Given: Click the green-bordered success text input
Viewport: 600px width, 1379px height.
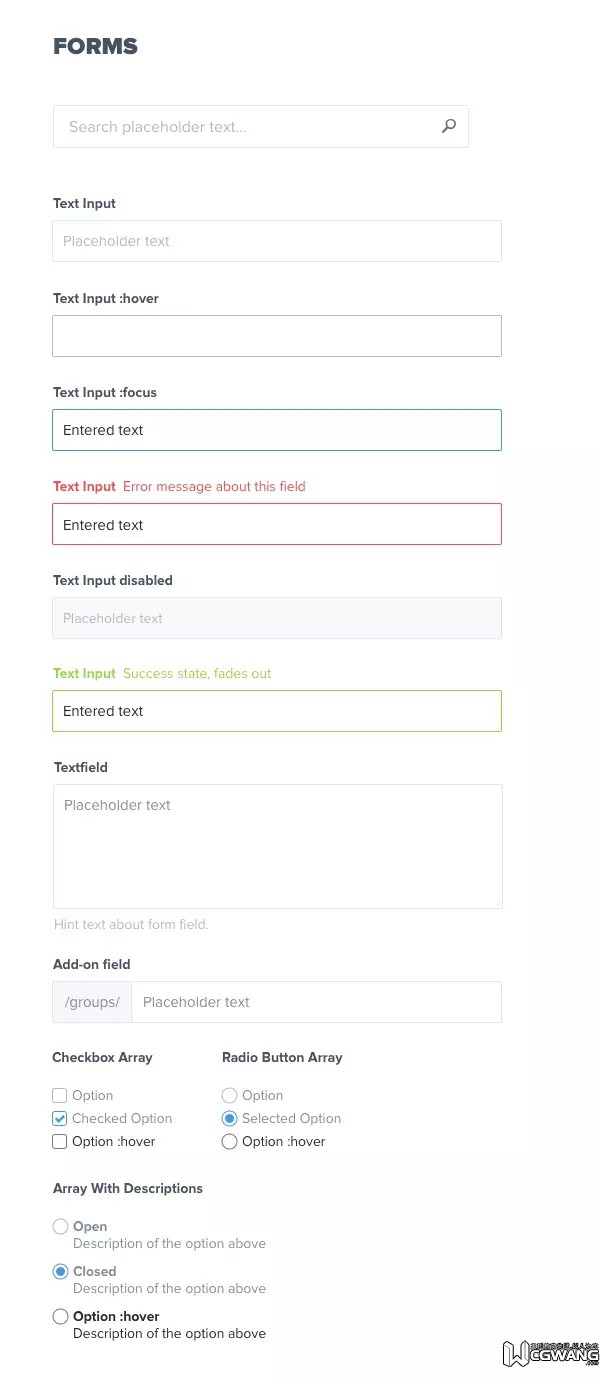Looking at the screenshot, I should pyautogui.click(x=277, y=711).
